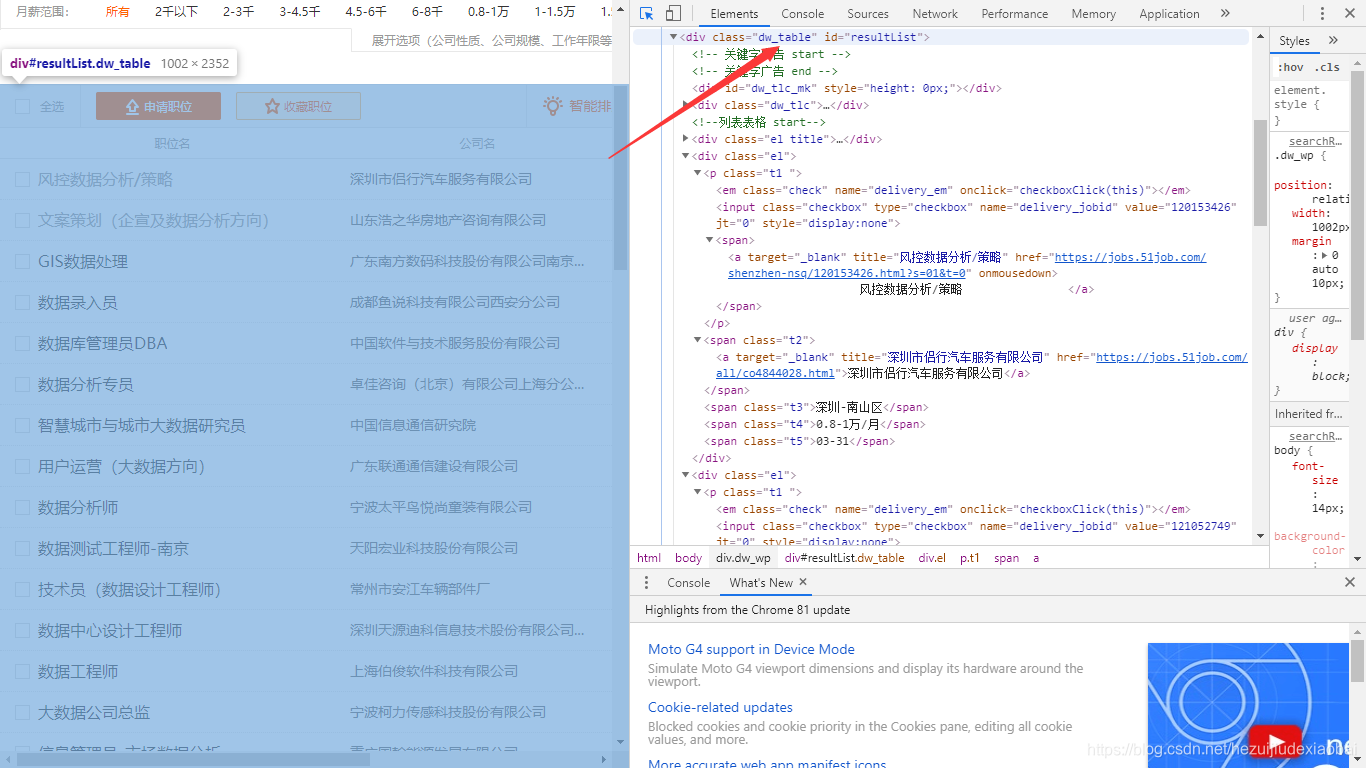
Task: Open drawer menu three-dot icon
Action: [646, 583]
